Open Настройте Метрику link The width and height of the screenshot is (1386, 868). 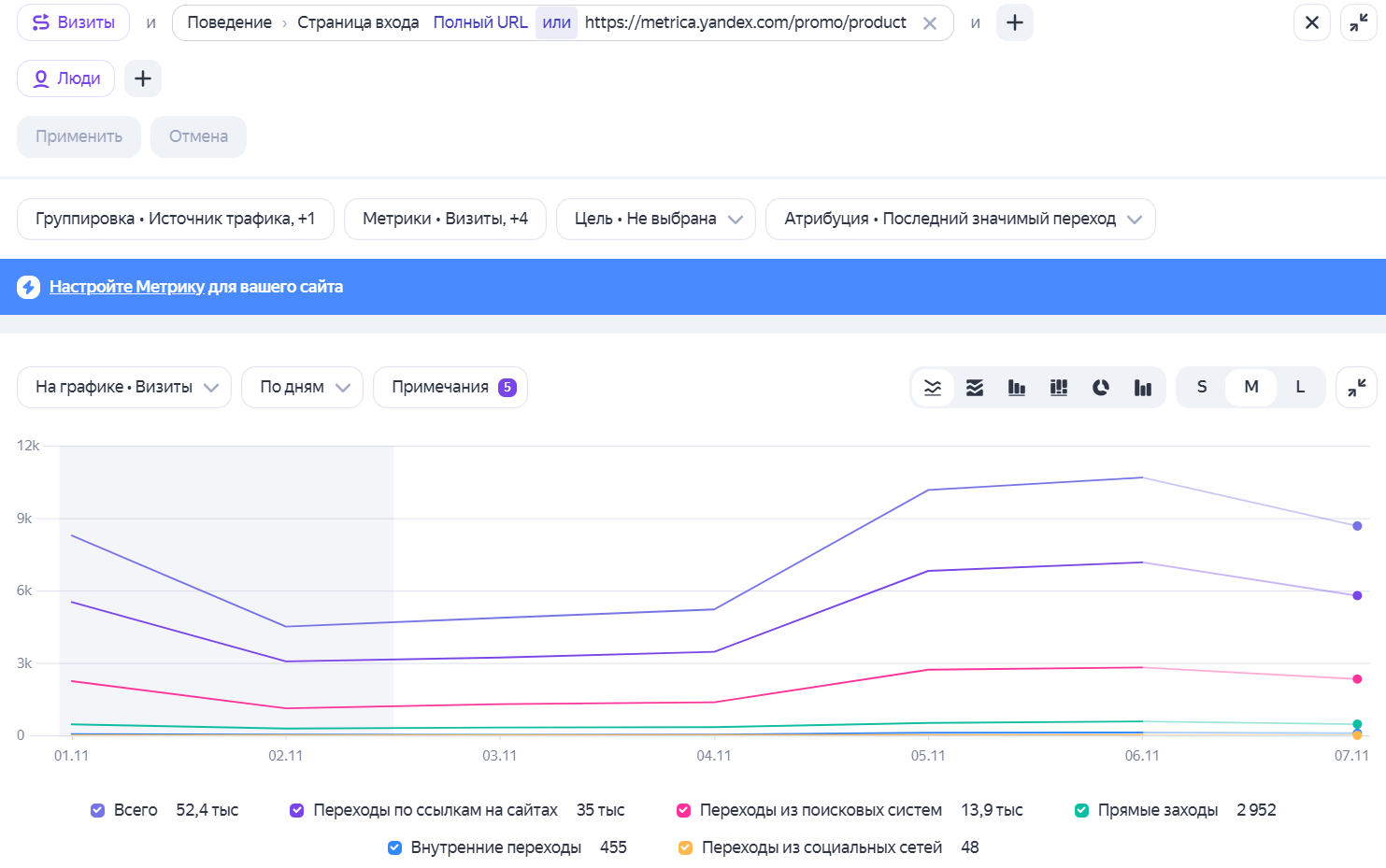(x=127, y=287)
